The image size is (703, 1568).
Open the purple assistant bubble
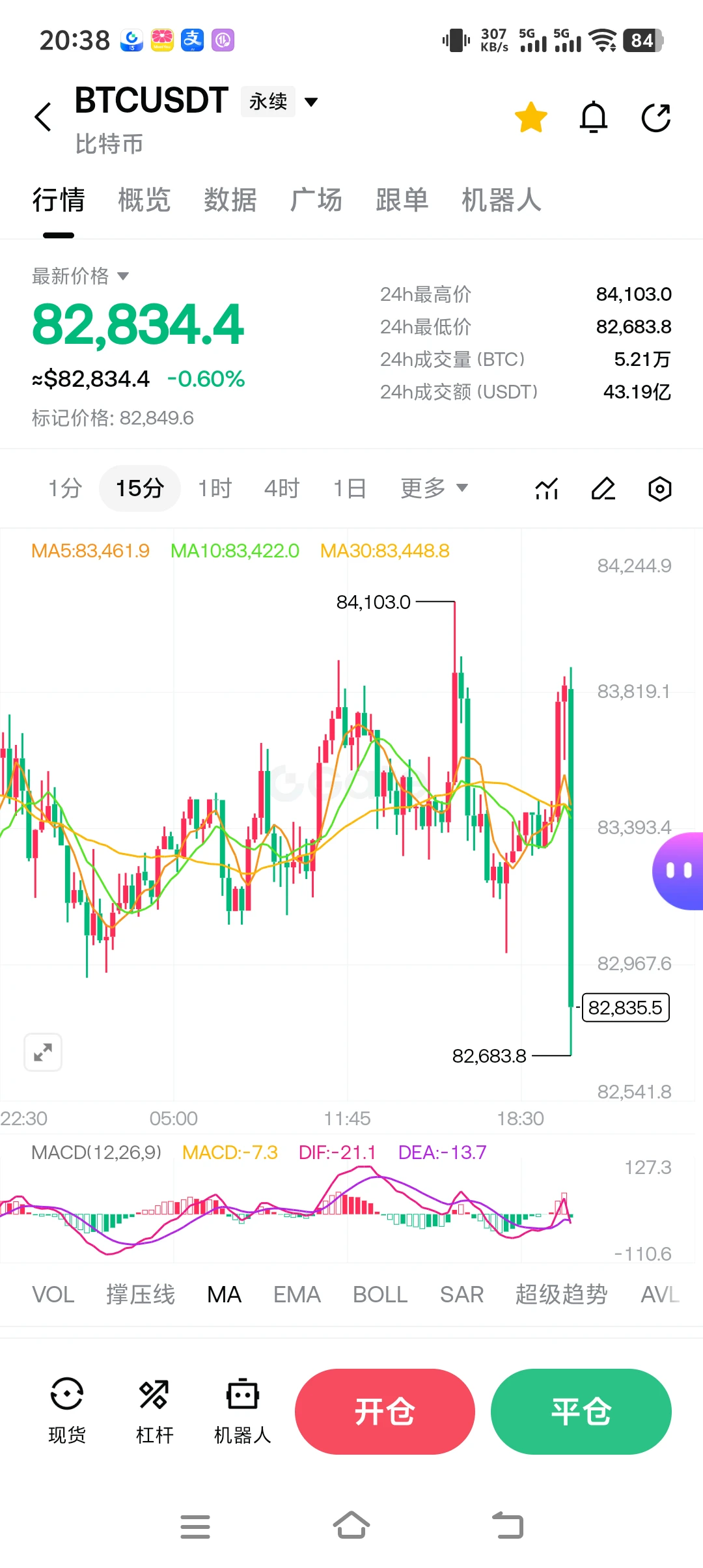tap(678, 871)
